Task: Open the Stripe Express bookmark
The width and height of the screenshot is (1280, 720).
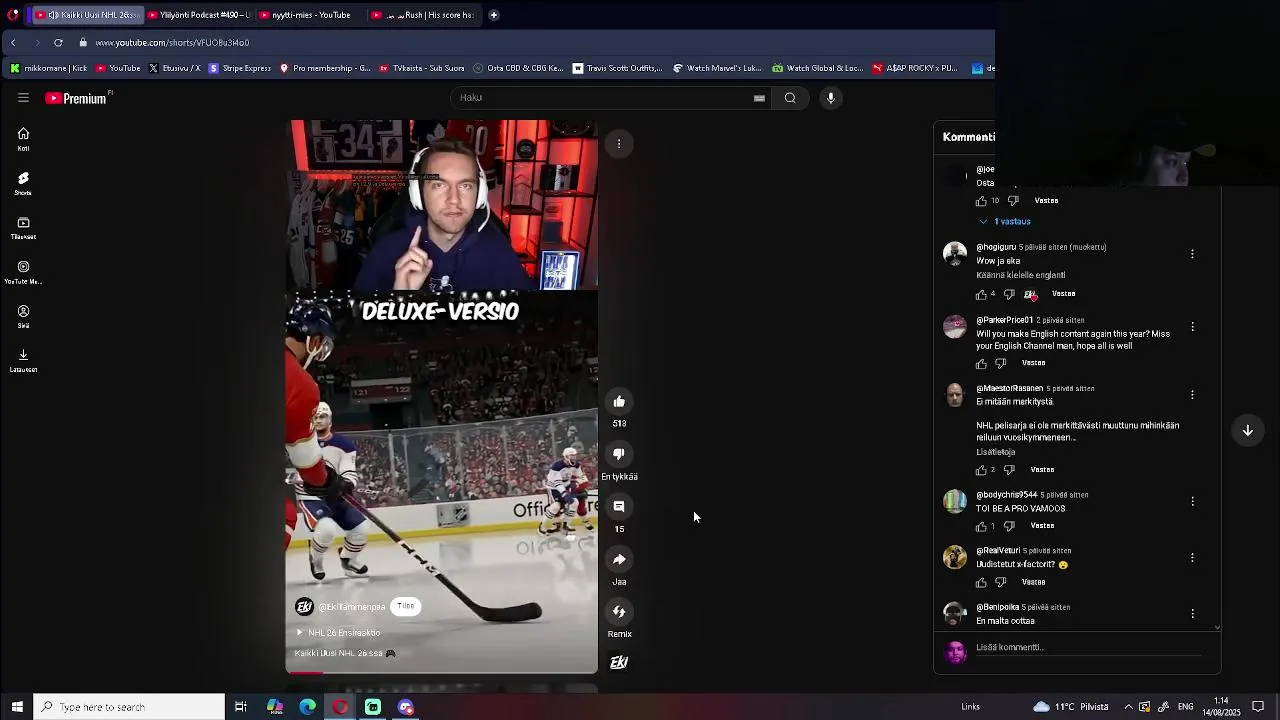Action: (x=239, y=68)
